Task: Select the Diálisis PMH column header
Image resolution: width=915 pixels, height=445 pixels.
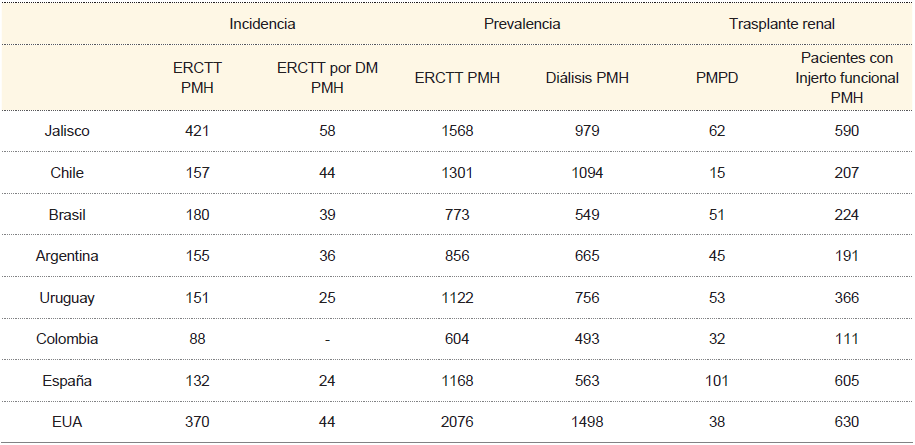Action: 588,78
